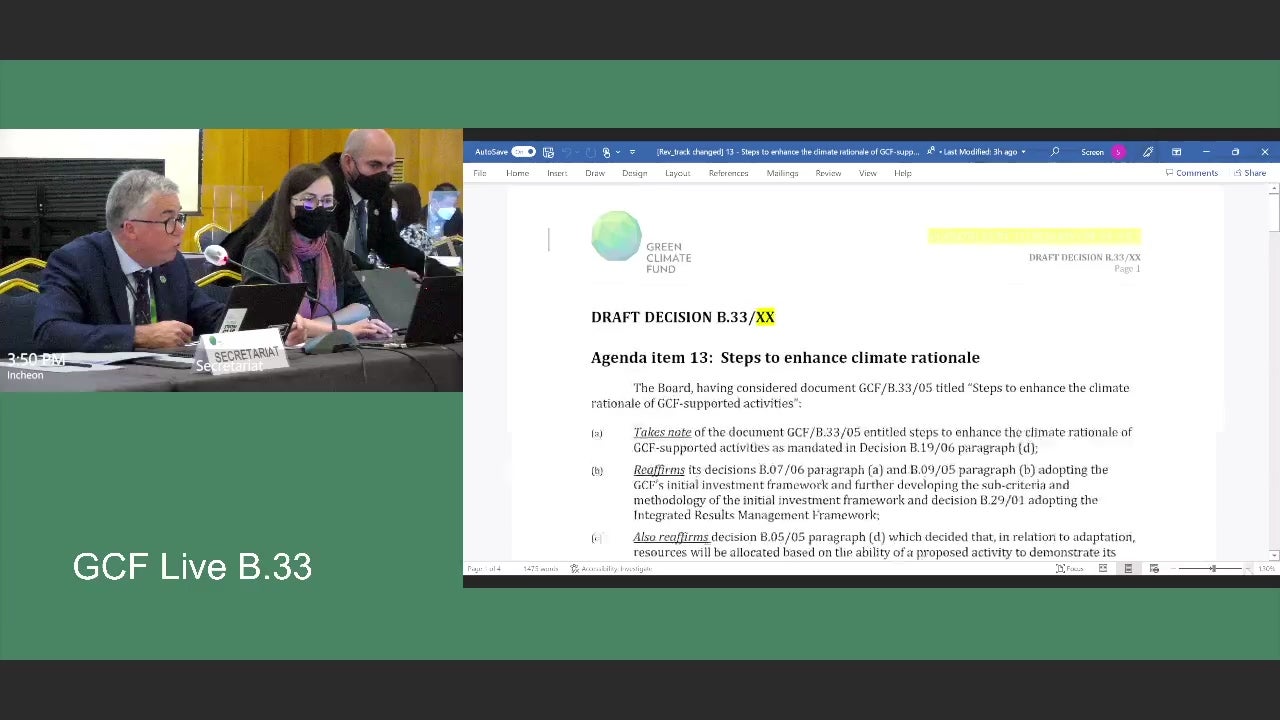Click the underlined 'Takes note' text
This screenshot has width=1280, height=720.
[x=662, y=432]
